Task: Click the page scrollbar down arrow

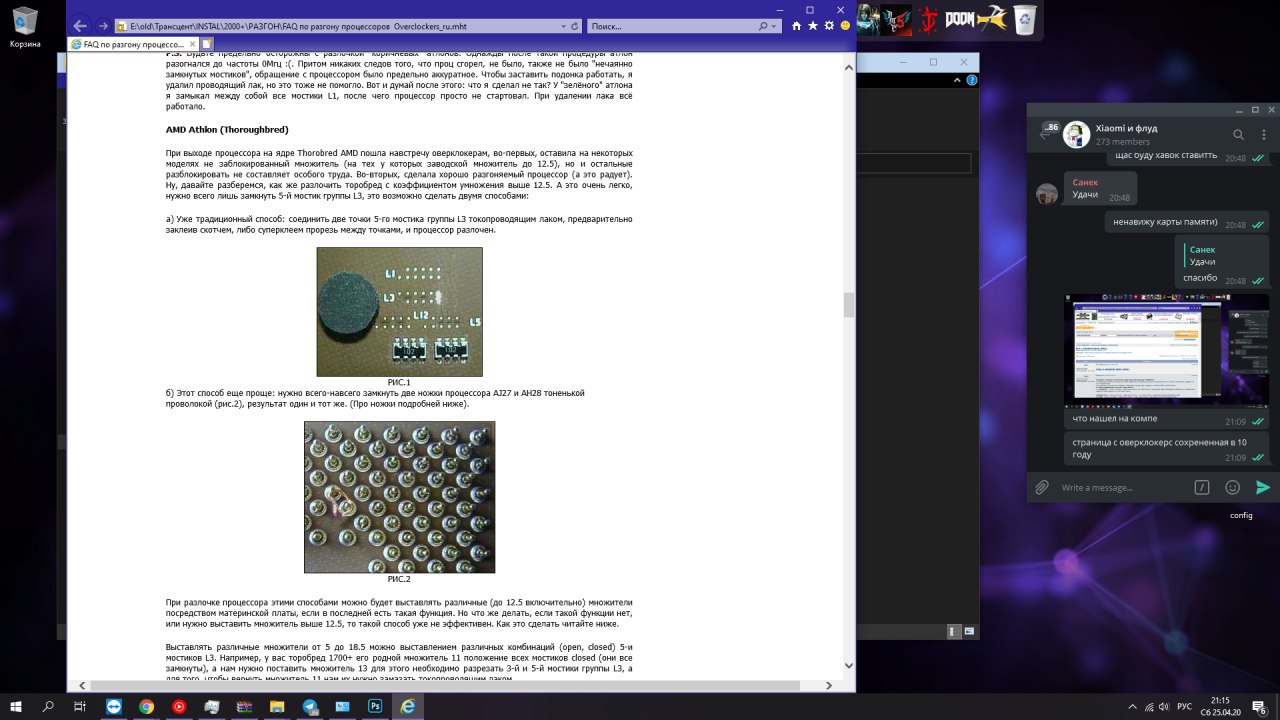Action: coord(849,665)
